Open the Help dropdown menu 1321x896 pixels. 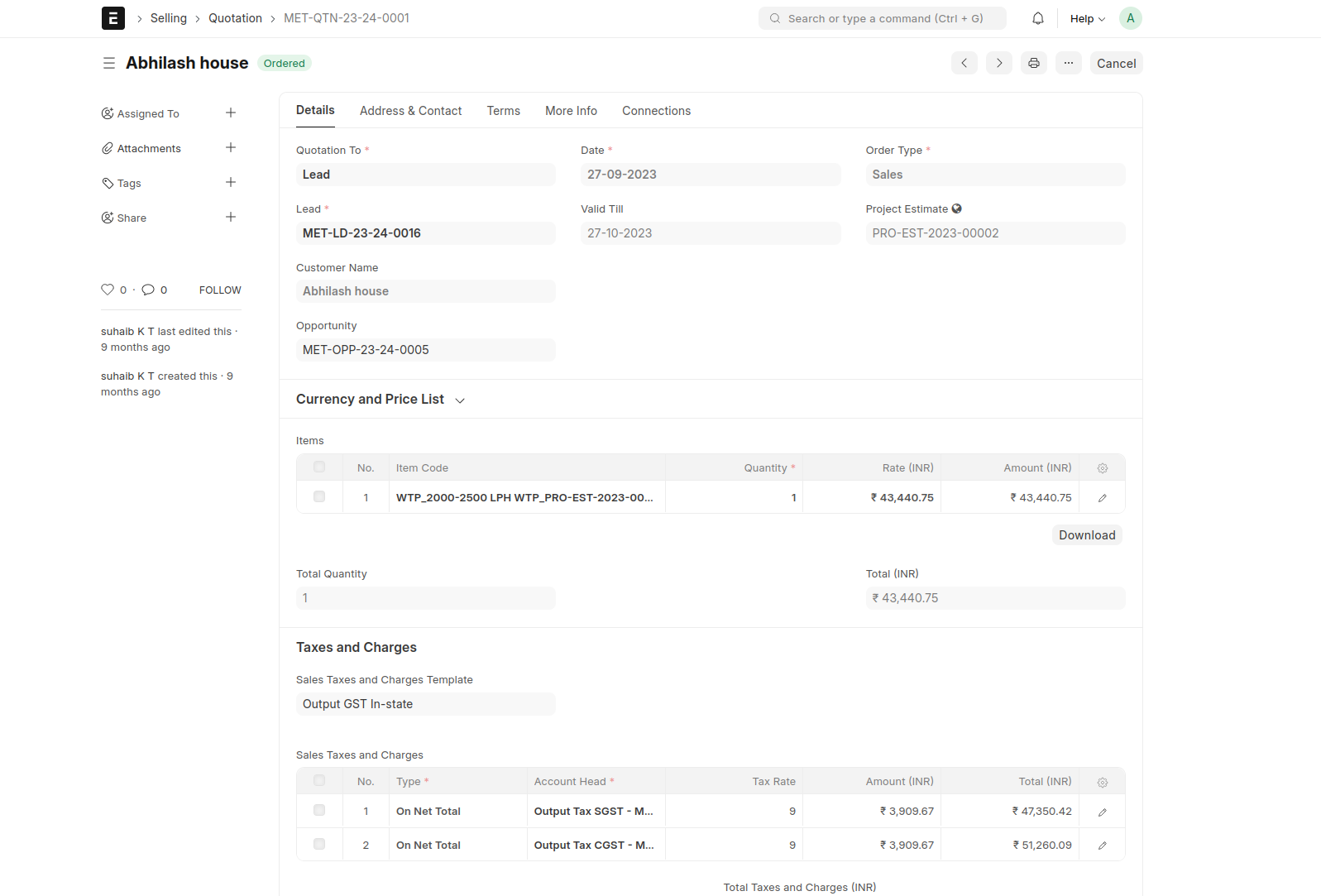(x=1087, y=18)
